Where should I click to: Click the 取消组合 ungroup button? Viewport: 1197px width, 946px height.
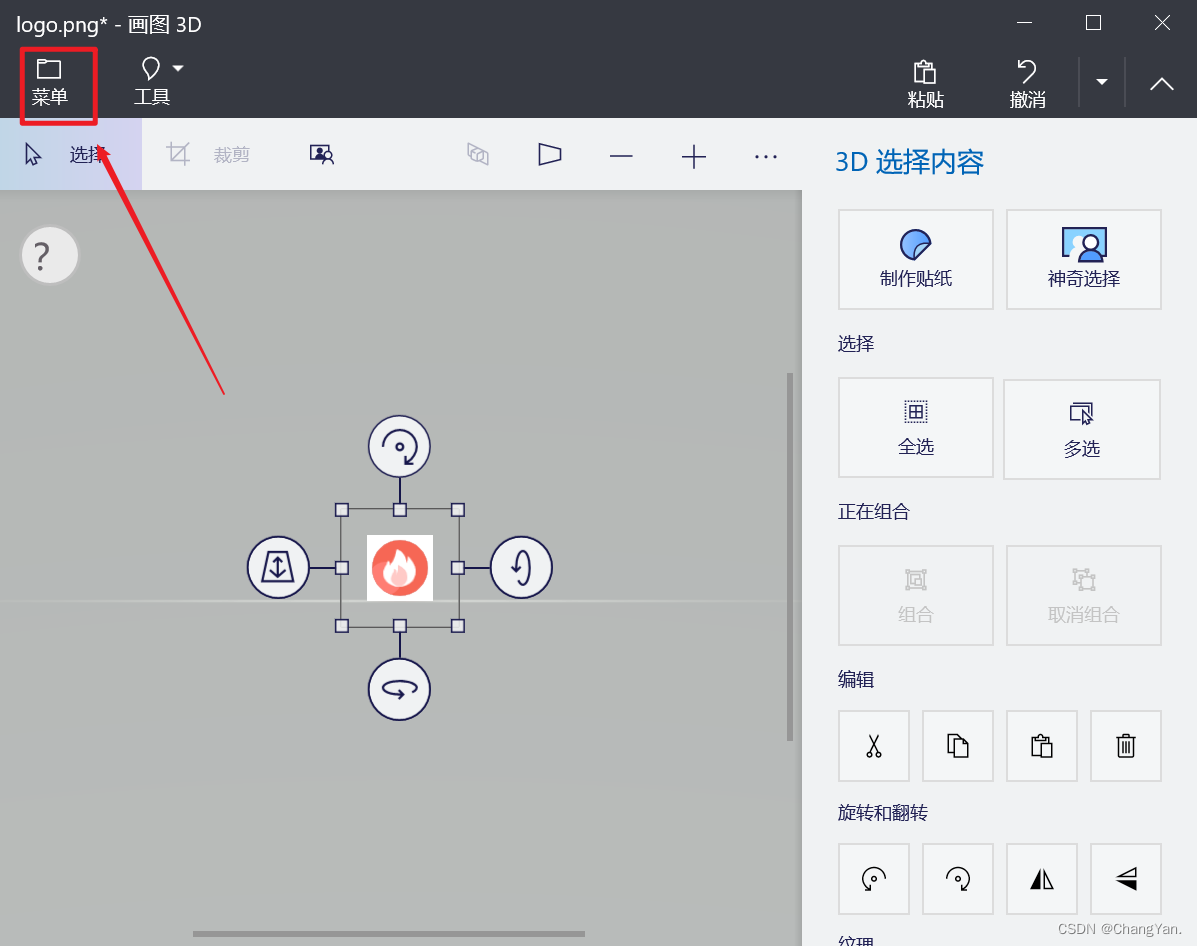point(1083,596)
